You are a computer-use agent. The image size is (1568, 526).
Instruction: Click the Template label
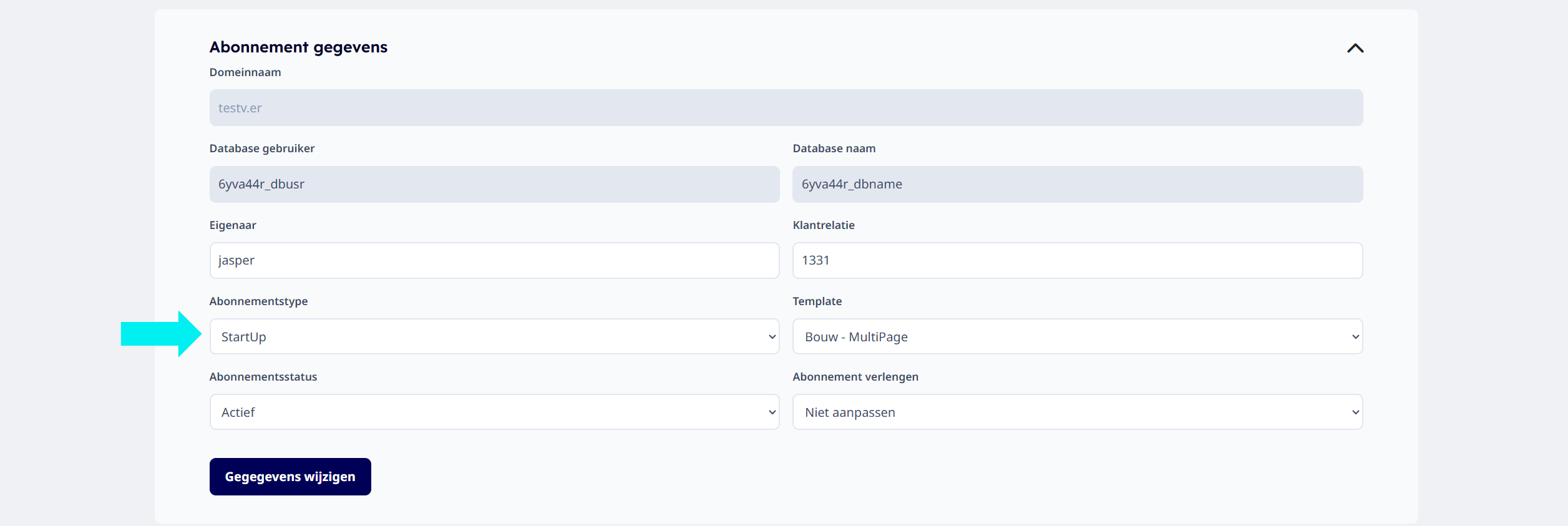(817, 301)
